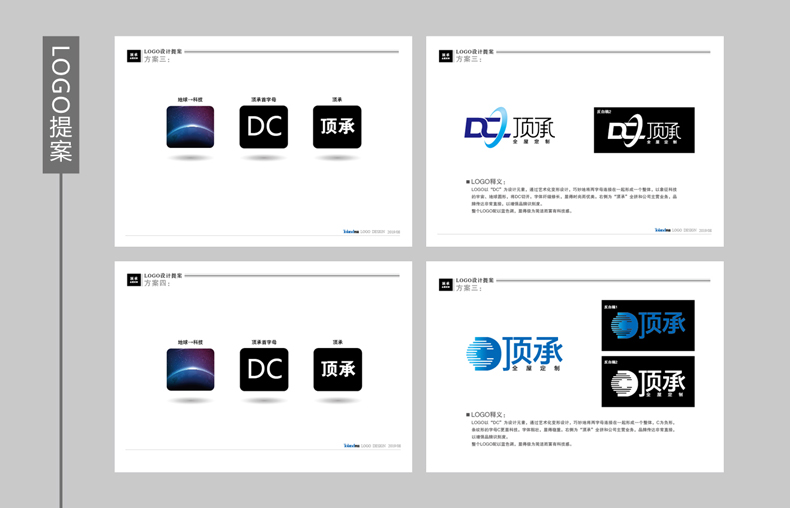Click the black 顶承 tile in 方案三 slide
The width and height of the screenshot is (790, 508).
coord(337,127)
